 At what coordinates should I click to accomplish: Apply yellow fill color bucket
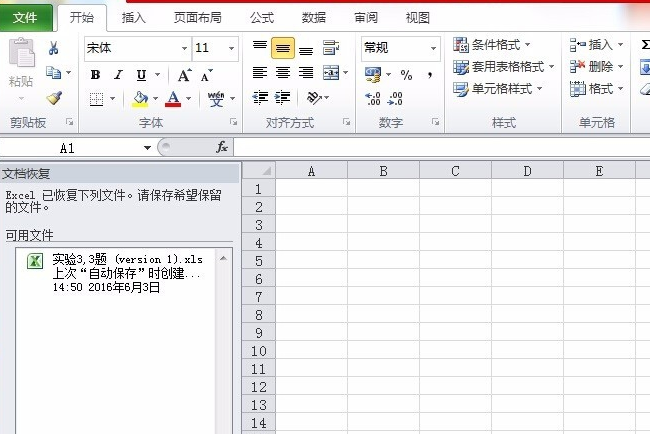(x=140, y=99)
